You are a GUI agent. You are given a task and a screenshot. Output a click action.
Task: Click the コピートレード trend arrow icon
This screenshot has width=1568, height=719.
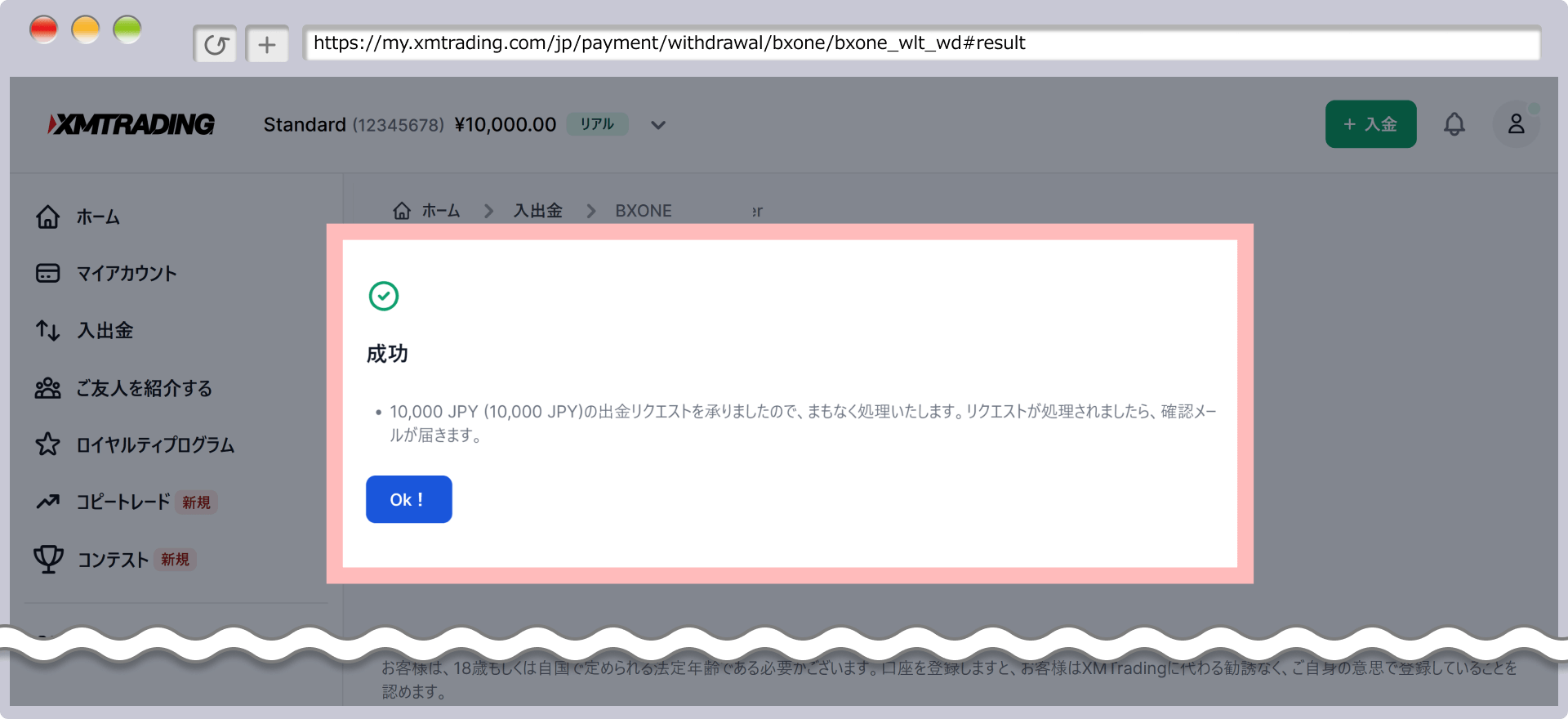click(x=48, y=502)
